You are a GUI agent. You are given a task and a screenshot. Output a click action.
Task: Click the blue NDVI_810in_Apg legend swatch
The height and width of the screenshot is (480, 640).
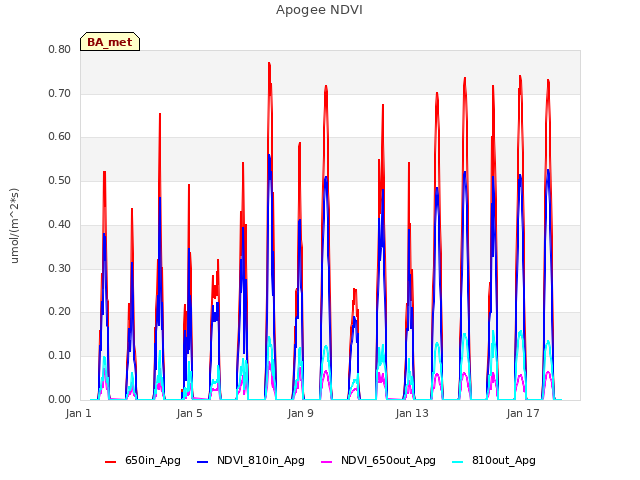click(x=202, y=461)
